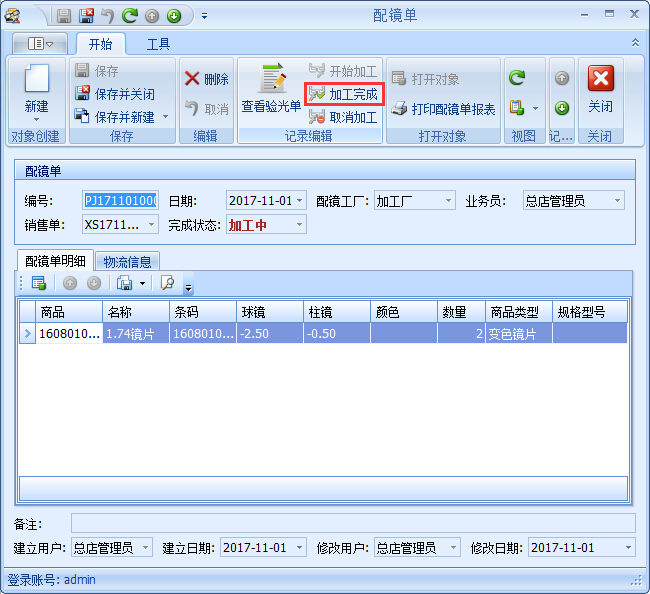650x594 pixels.
Task: Open the 配镜工厂 factory dropdown
Action: point(448,201)
